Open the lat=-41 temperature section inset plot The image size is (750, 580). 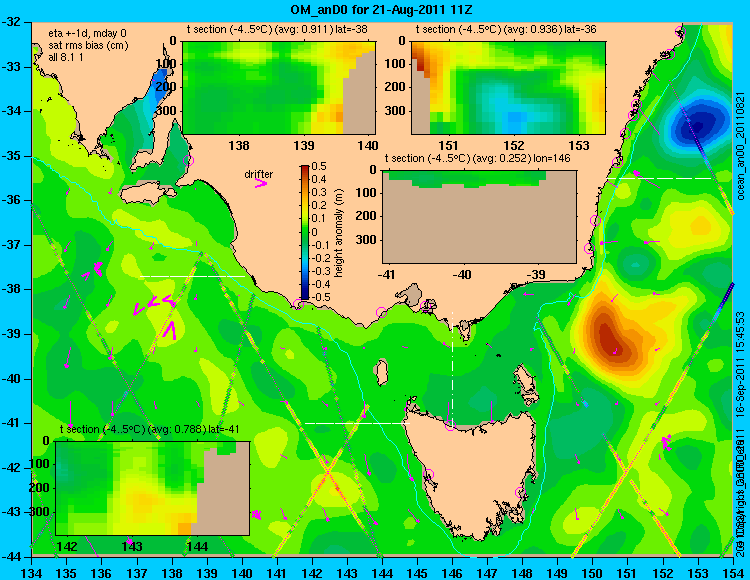153,488
